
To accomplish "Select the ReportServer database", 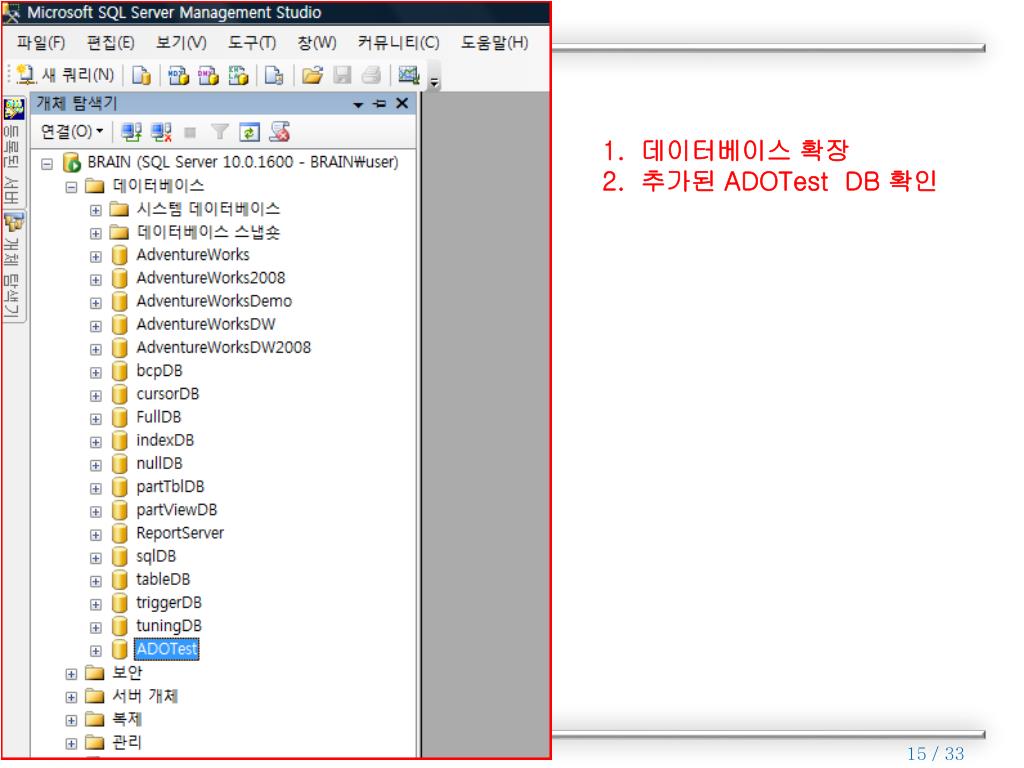I will click(180, 533).
